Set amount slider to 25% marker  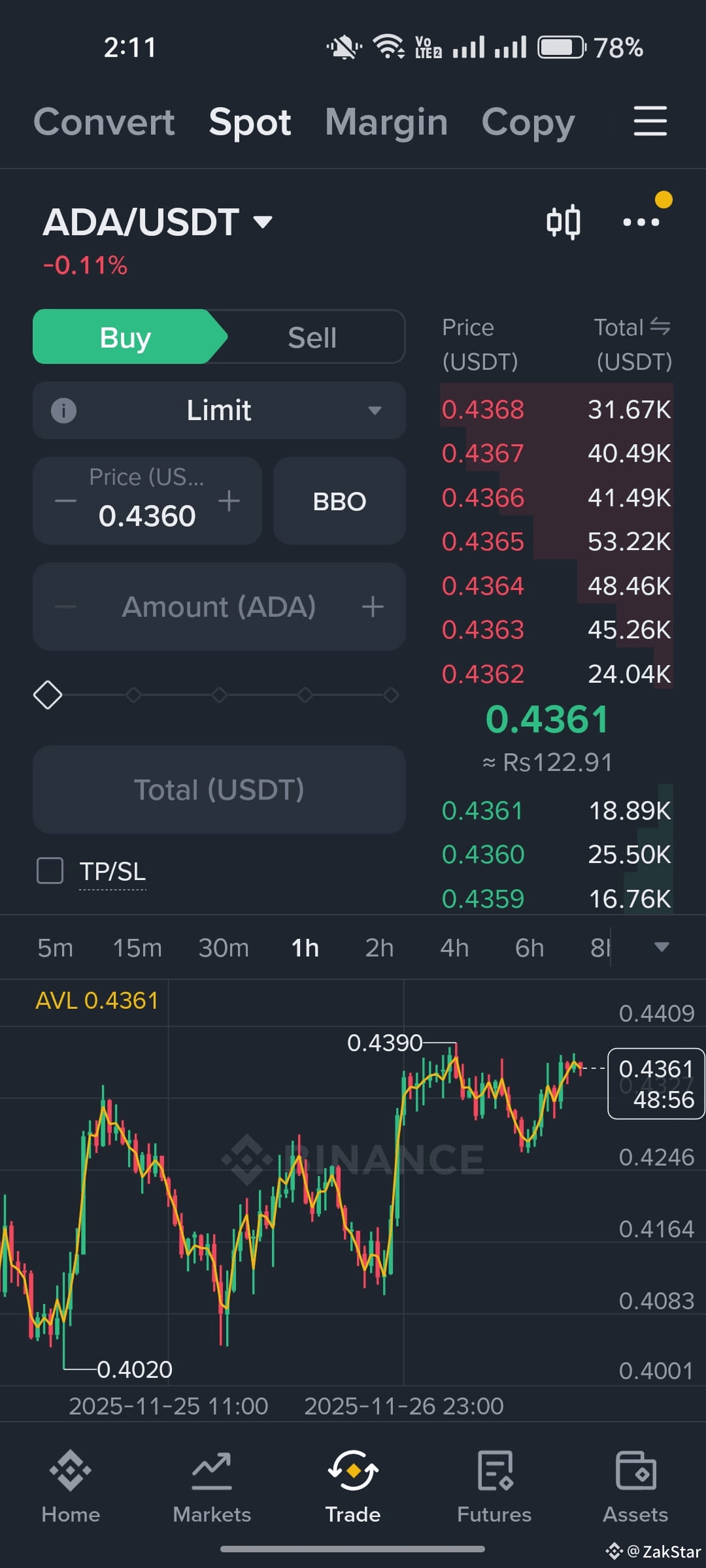(133, 694)
